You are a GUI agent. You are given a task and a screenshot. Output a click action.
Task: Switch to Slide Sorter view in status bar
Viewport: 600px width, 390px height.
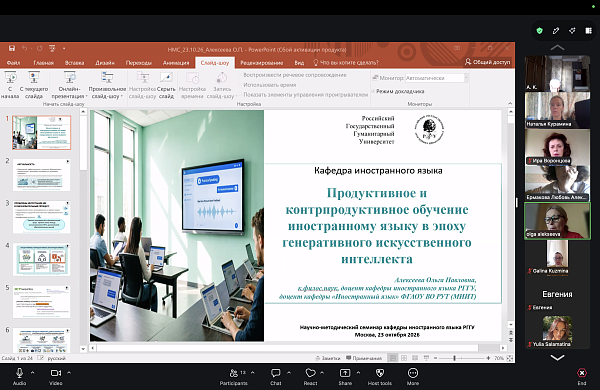click(404, 358)
